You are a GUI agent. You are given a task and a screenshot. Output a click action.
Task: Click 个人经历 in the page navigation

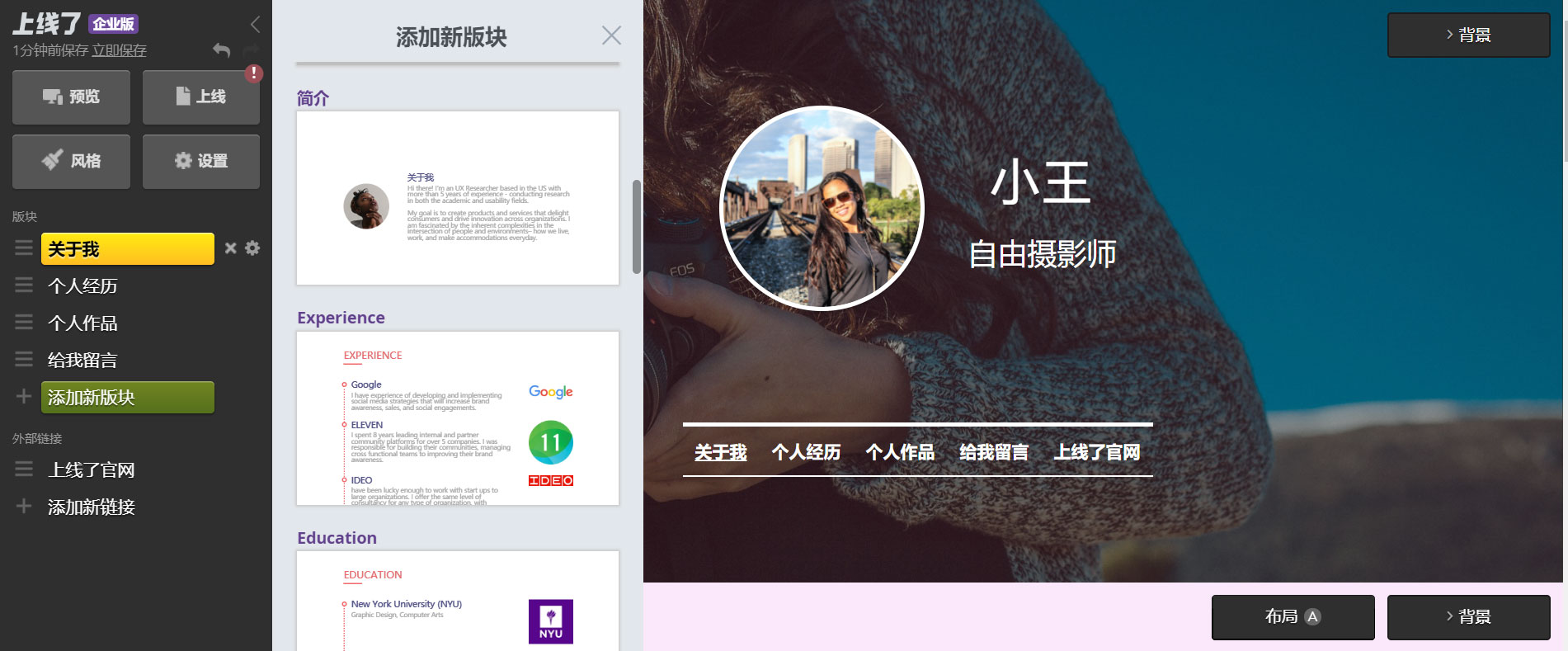coord(806,452)
